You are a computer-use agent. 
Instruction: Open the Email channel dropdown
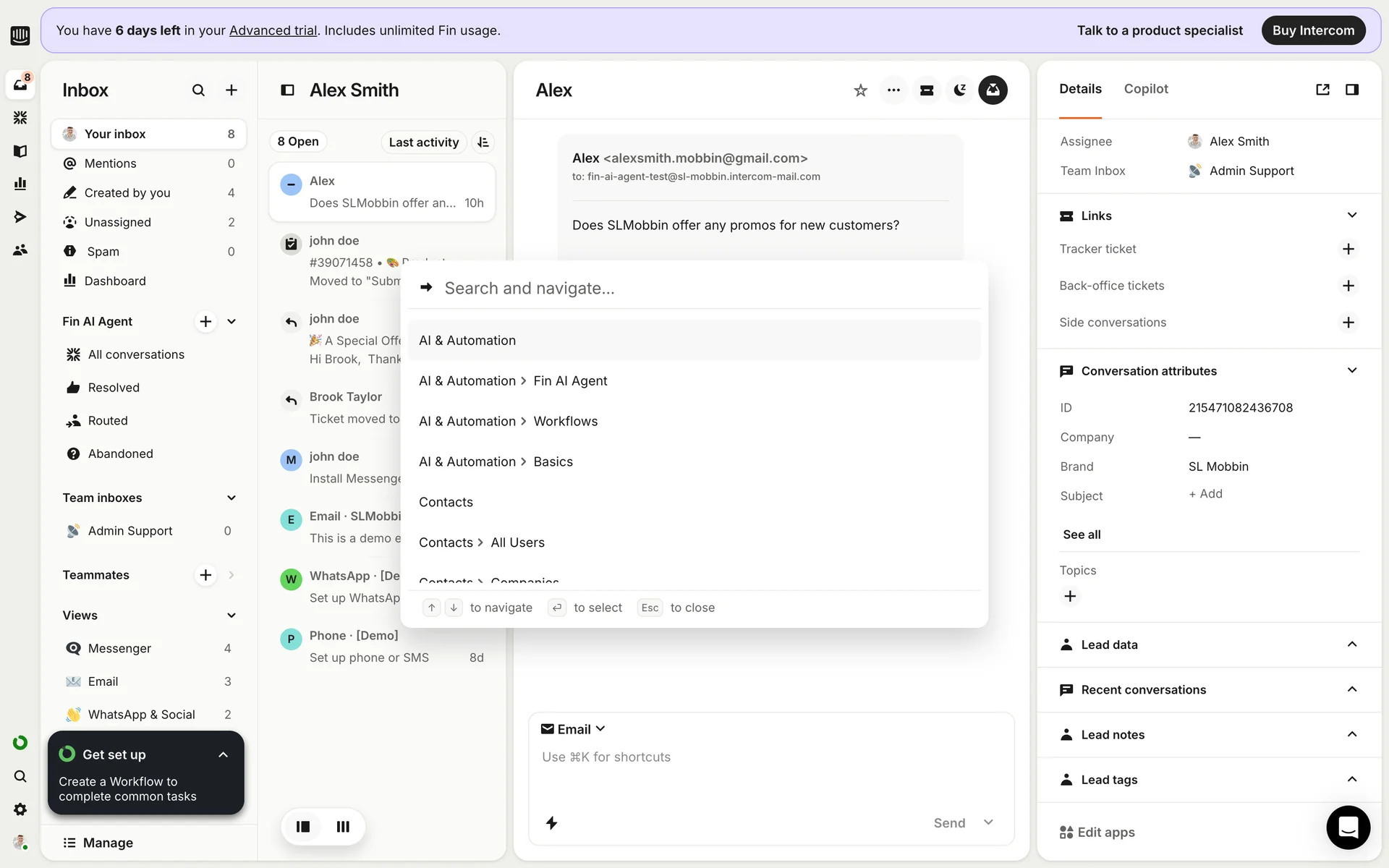coord(574,729)
